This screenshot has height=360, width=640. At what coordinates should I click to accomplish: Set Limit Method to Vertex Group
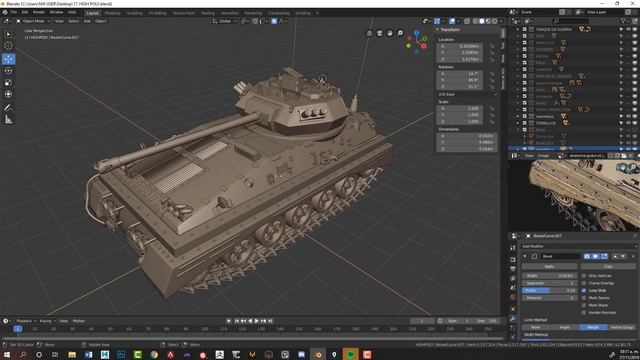pos(622,327)
